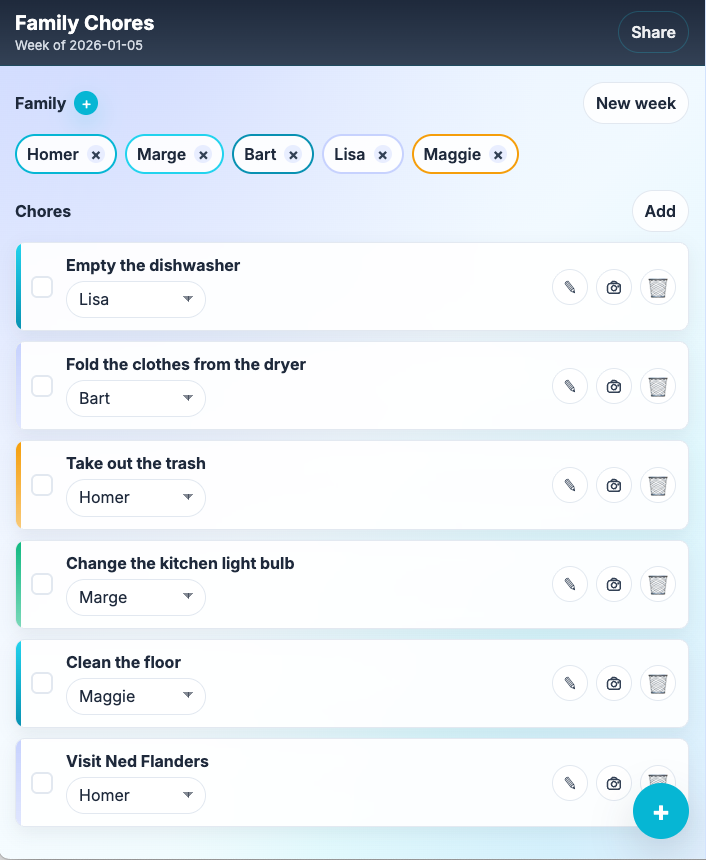Delete the Take out the trash chore
The height and width of the screenshot is (860, 706).
click(658, 485)
